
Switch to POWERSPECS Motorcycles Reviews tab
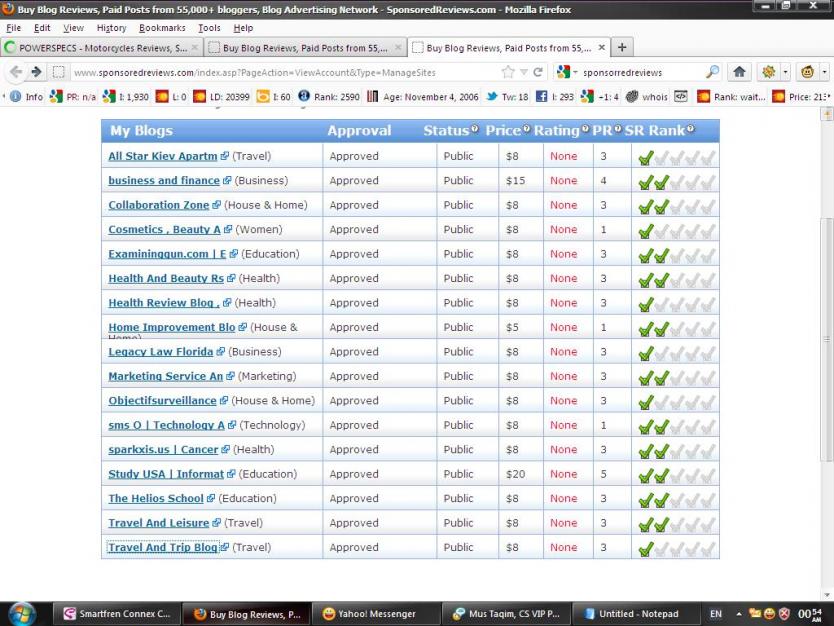101,47
